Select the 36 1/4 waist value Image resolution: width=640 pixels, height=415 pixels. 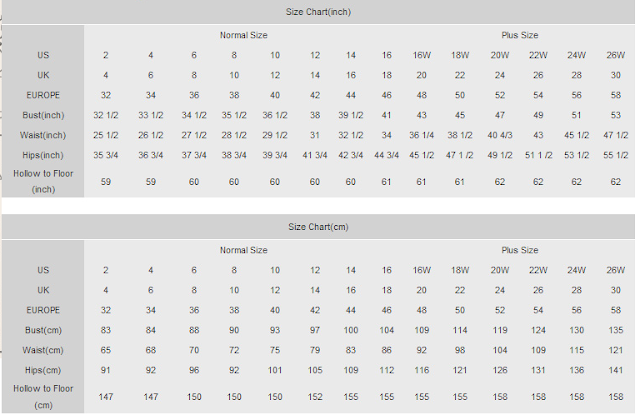point(422,135)
